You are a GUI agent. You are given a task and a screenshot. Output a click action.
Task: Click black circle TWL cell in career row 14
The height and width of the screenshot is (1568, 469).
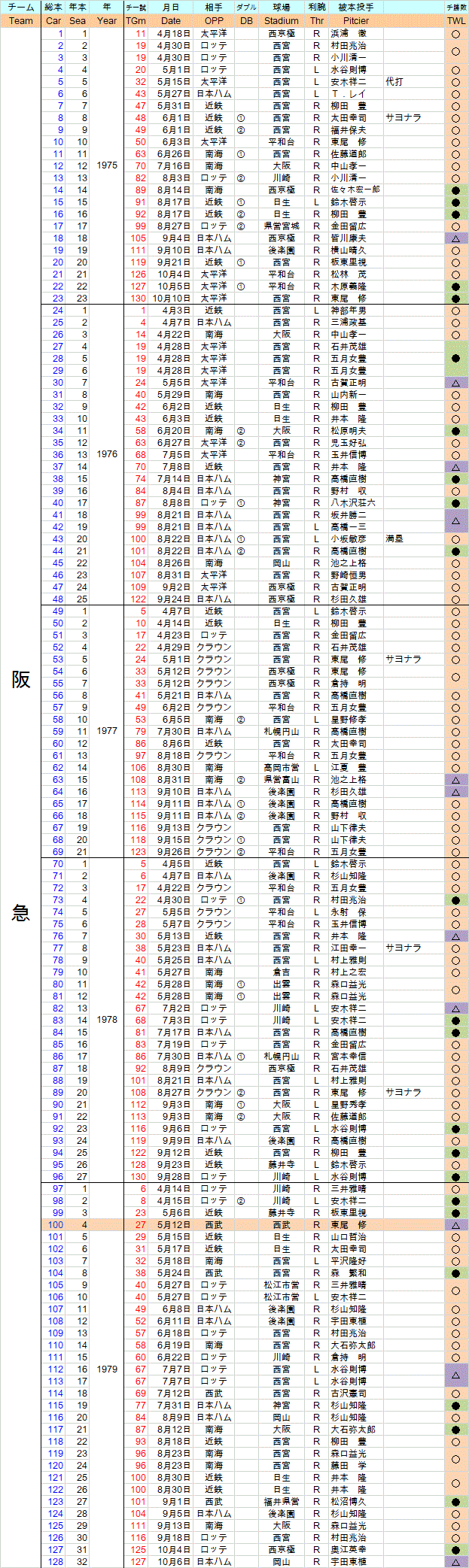[456, 190]
